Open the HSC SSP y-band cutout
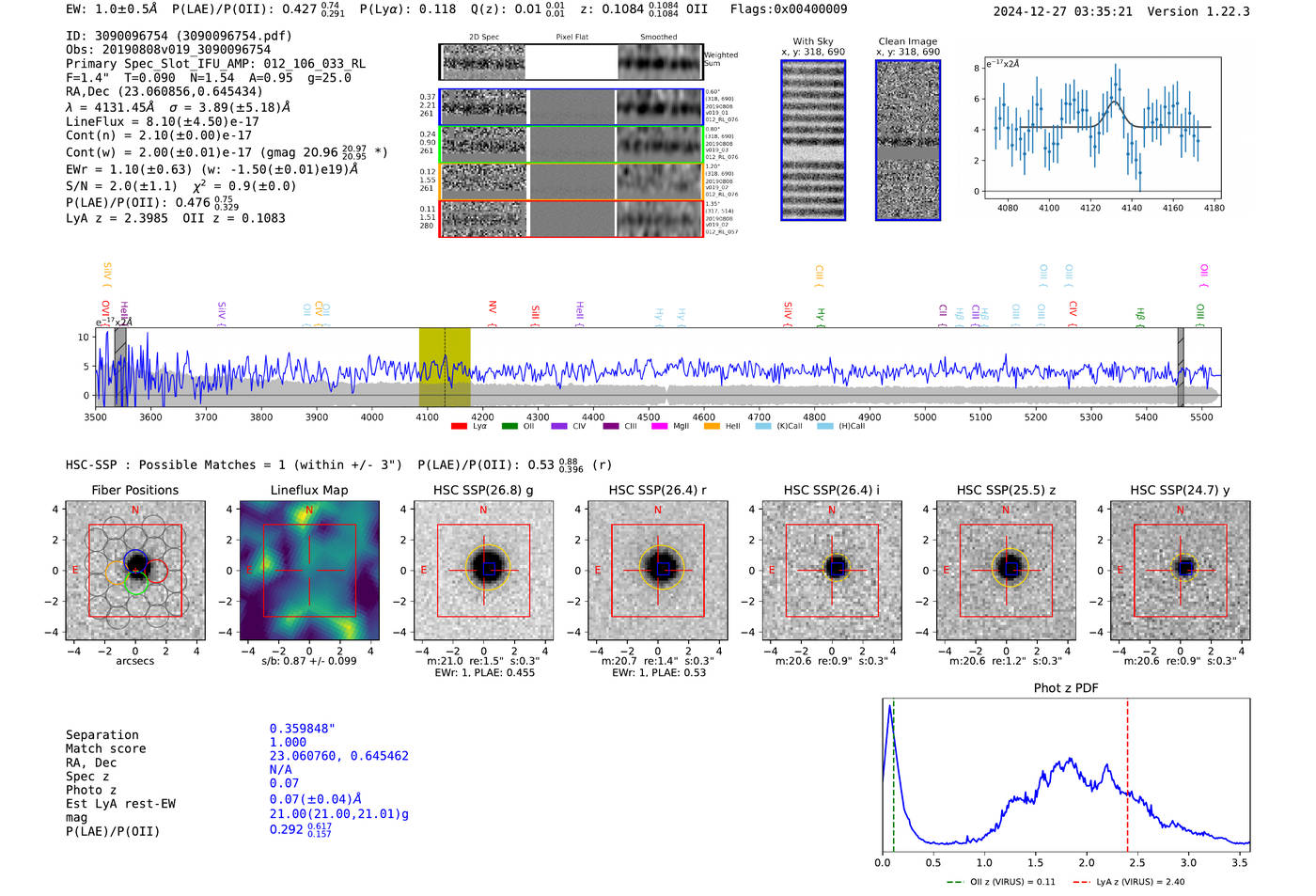 (1181, 571)
